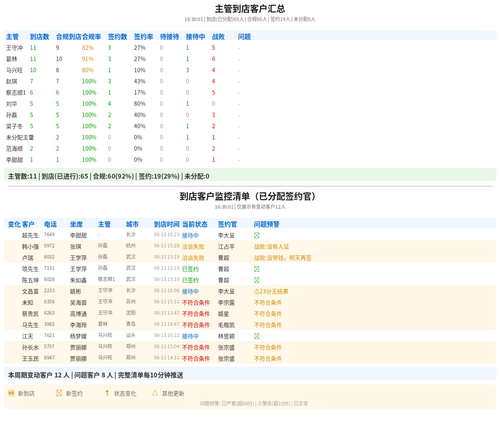Image resolution: width=500 pixels, height=426 pixels.
Task: Click the 82% compliance rate cell
Action: tap(88, 48)
